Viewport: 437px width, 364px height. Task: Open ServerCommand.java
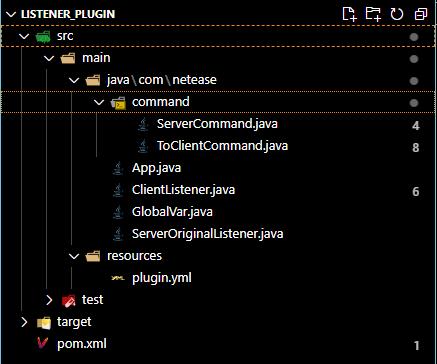(x=217, y=124)
